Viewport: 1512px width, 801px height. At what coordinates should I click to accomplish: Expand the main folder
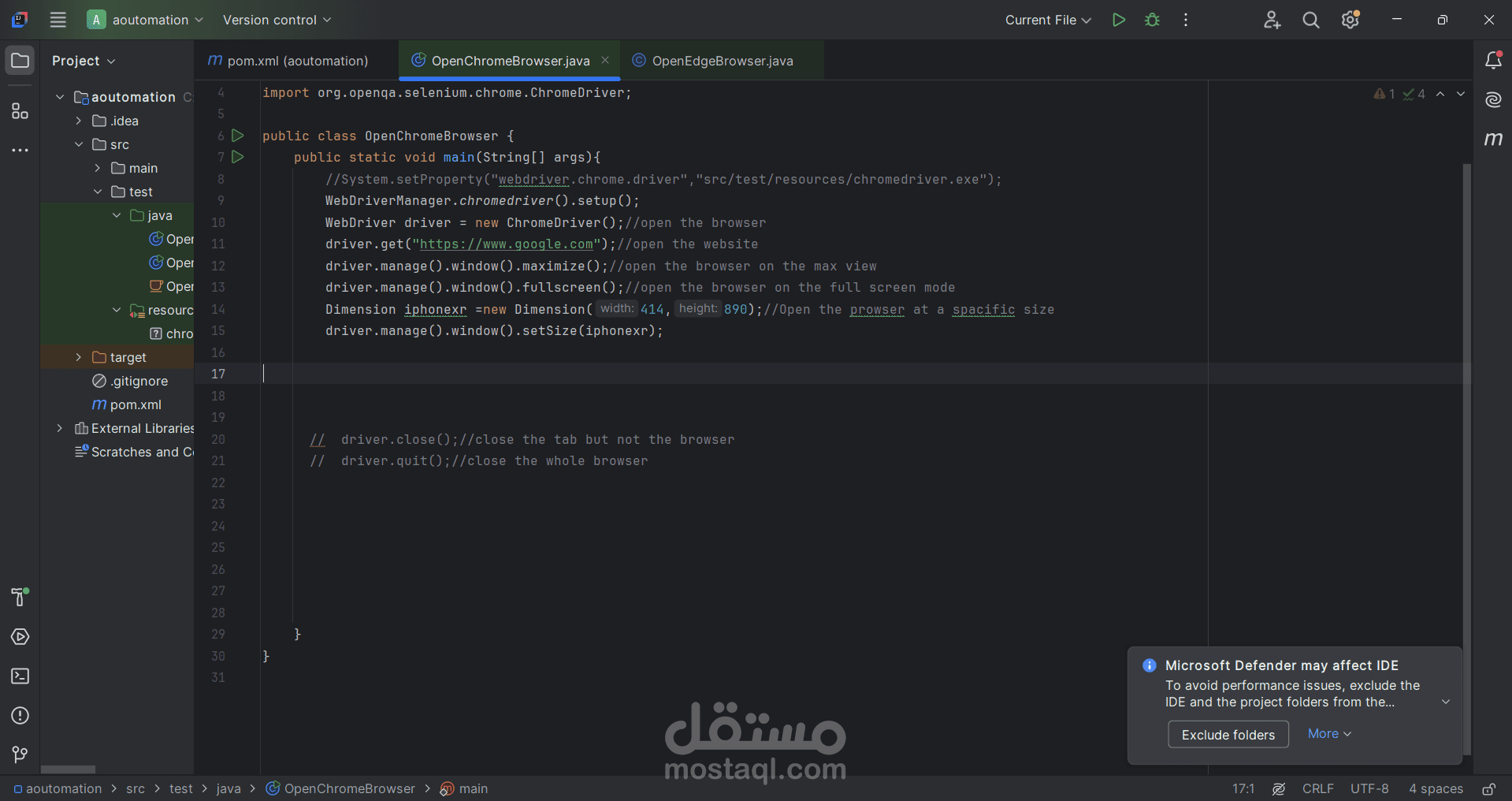coord(98,168)
